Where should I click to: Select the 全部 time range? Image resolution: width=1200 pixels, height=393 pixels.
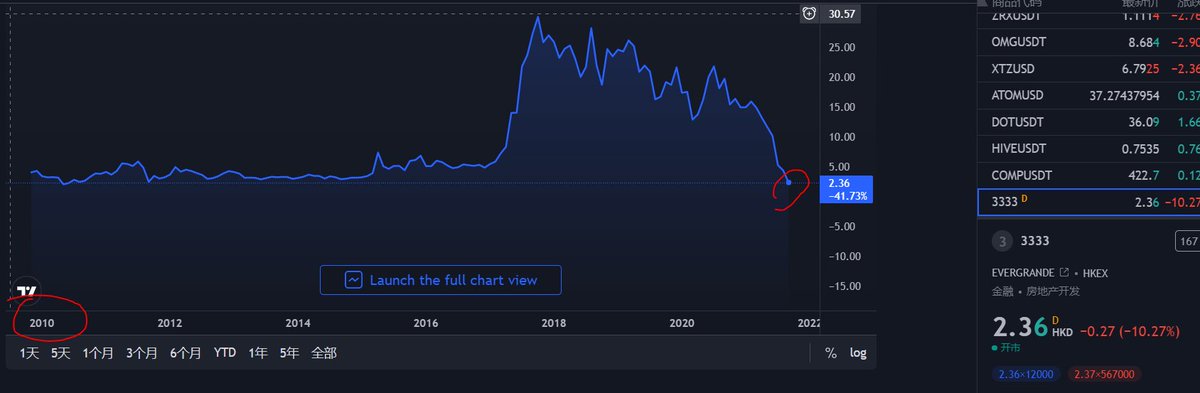pyautogui.click(x=324, y=353)
